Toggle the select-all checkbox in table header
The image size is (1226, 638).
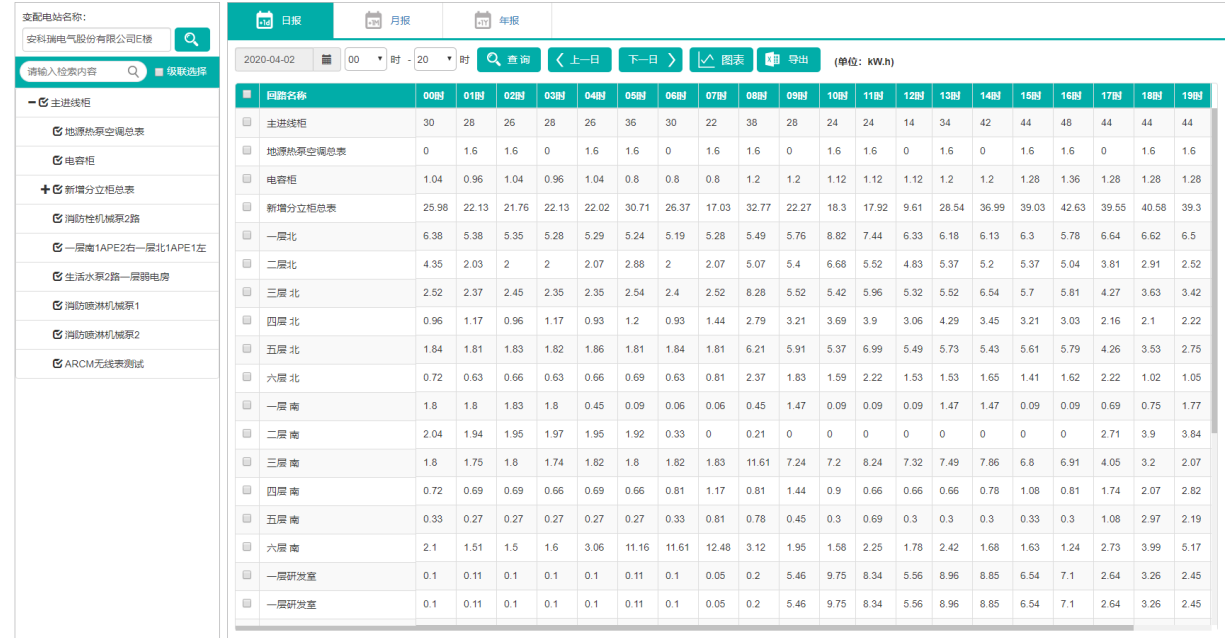(x=247, y=95)
